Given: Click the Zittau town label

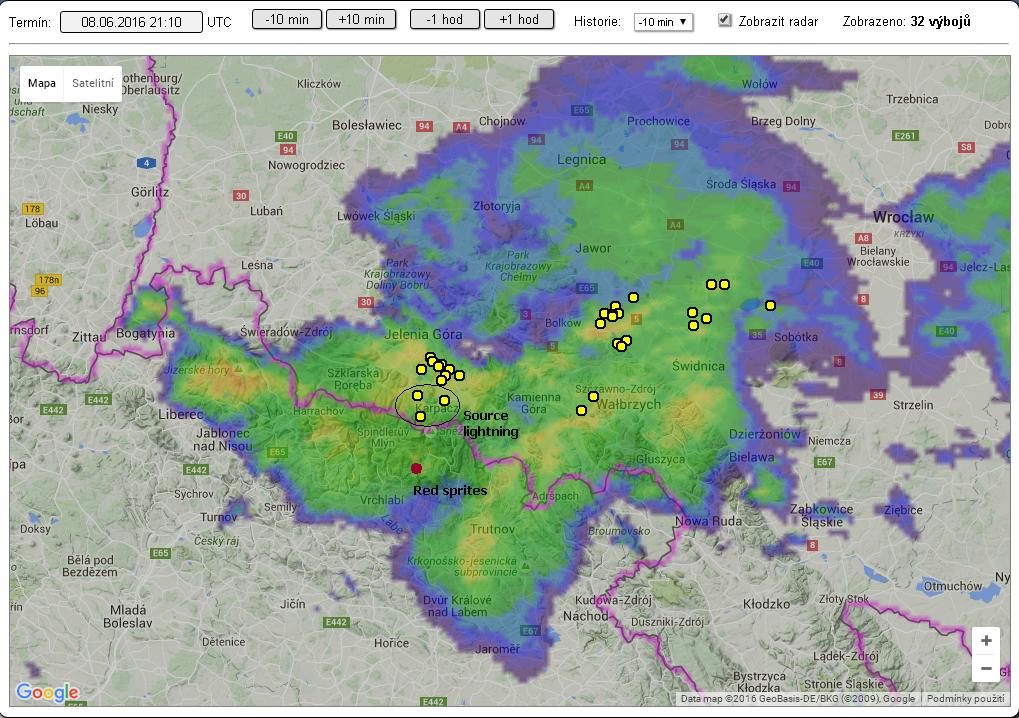Looking at the screenshot, I should coord(89,337).
